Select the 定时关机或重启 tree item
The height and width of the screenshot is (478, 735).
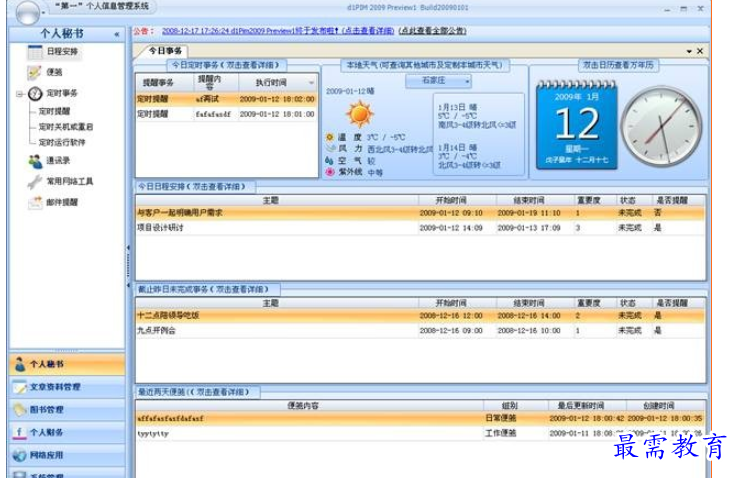coord(66,127)
